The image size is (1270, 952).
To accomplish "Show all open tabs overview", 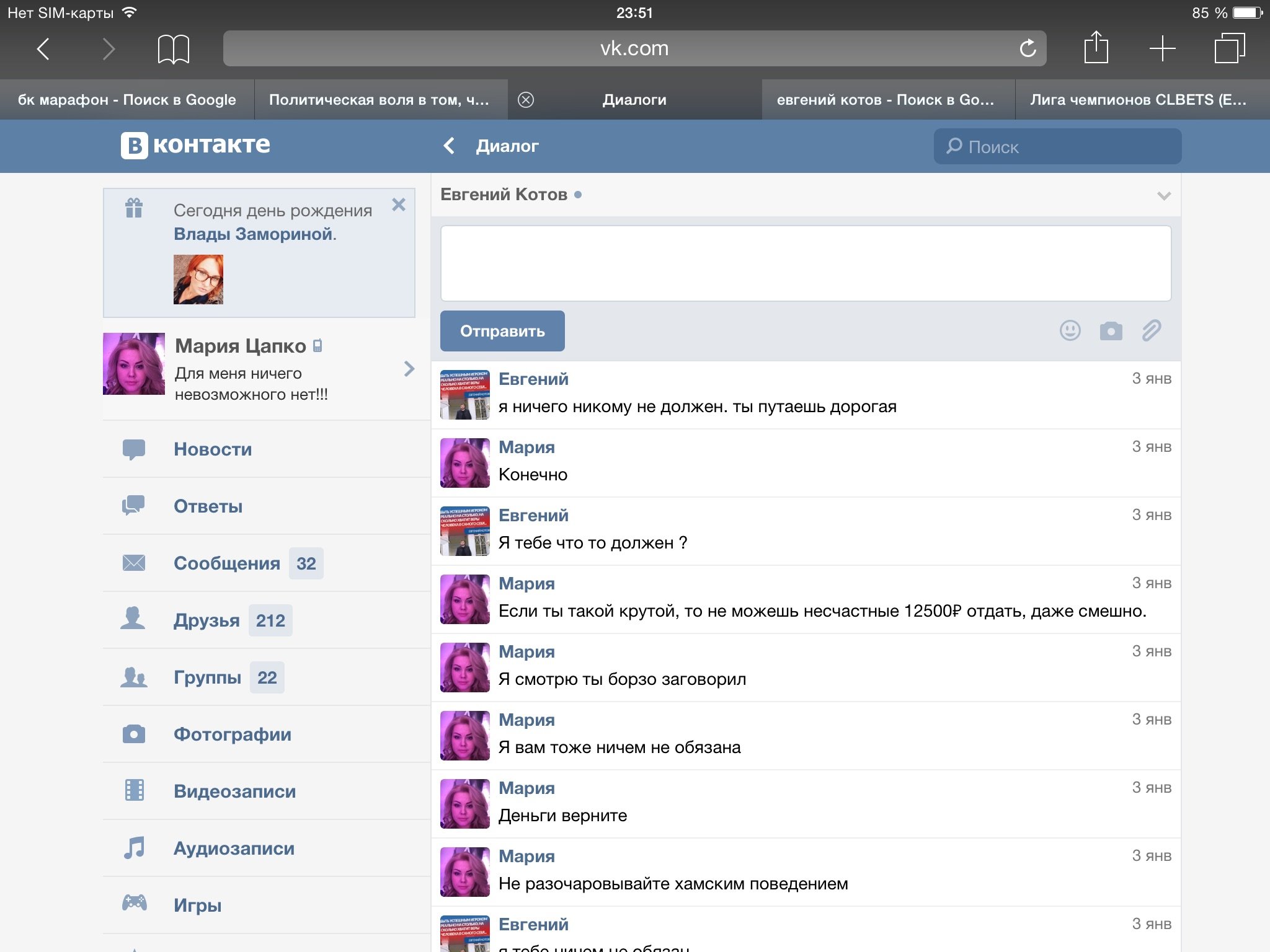I will (1229, 48).
